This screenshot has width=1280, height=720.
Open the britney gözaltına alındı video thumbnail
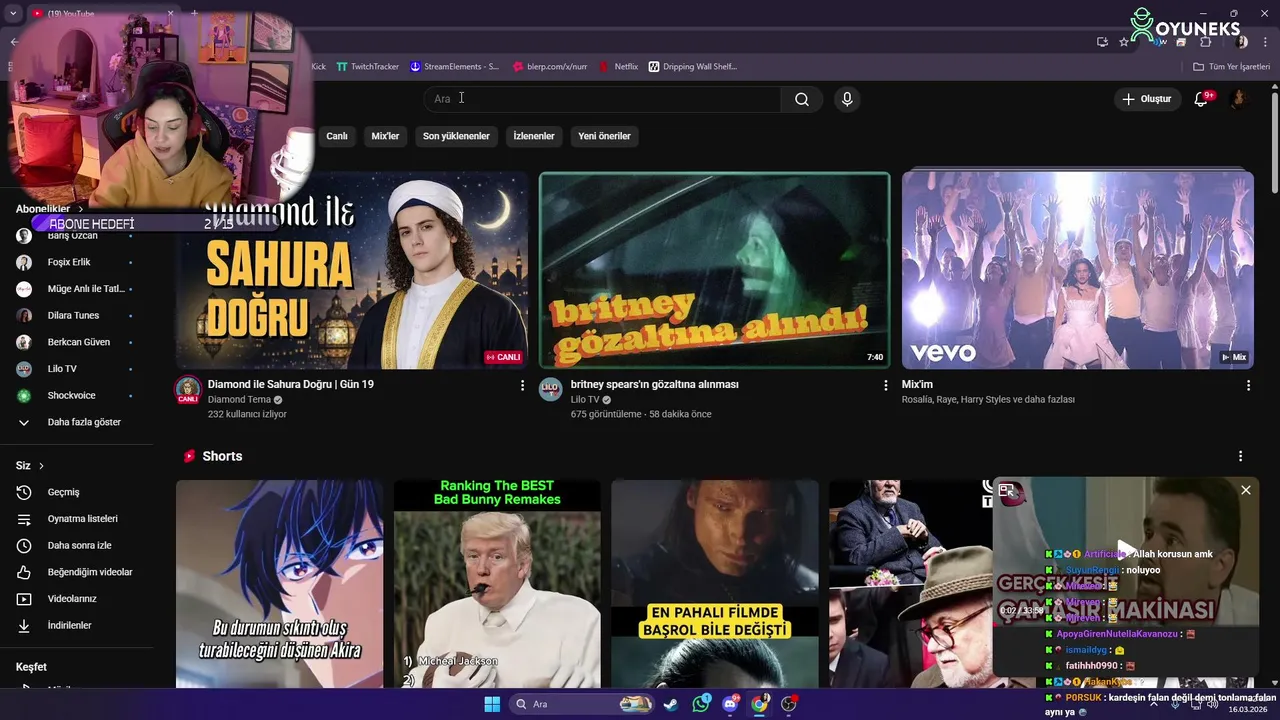coord(714,270)
